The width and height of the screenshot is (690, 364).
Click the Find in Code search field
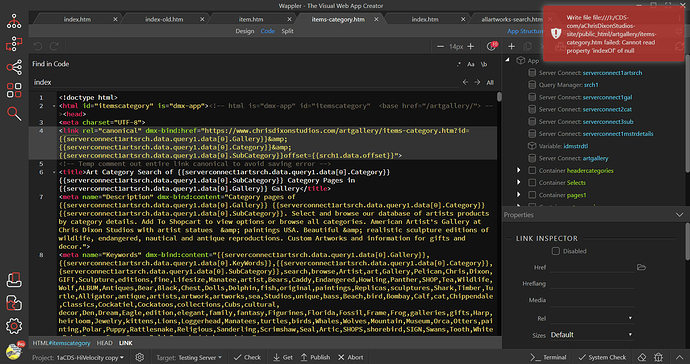[245, 82]
